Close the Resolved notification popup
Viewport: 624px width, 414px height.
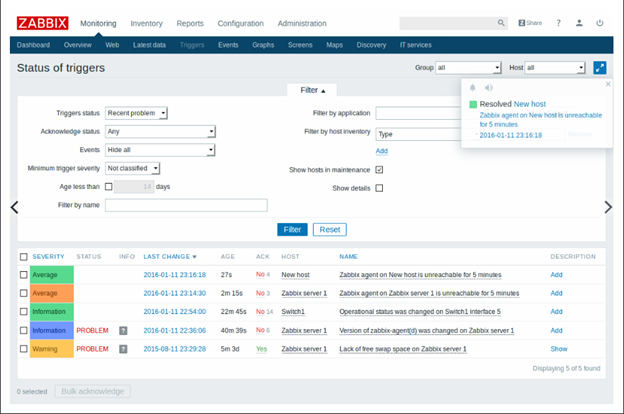[608, 84]
